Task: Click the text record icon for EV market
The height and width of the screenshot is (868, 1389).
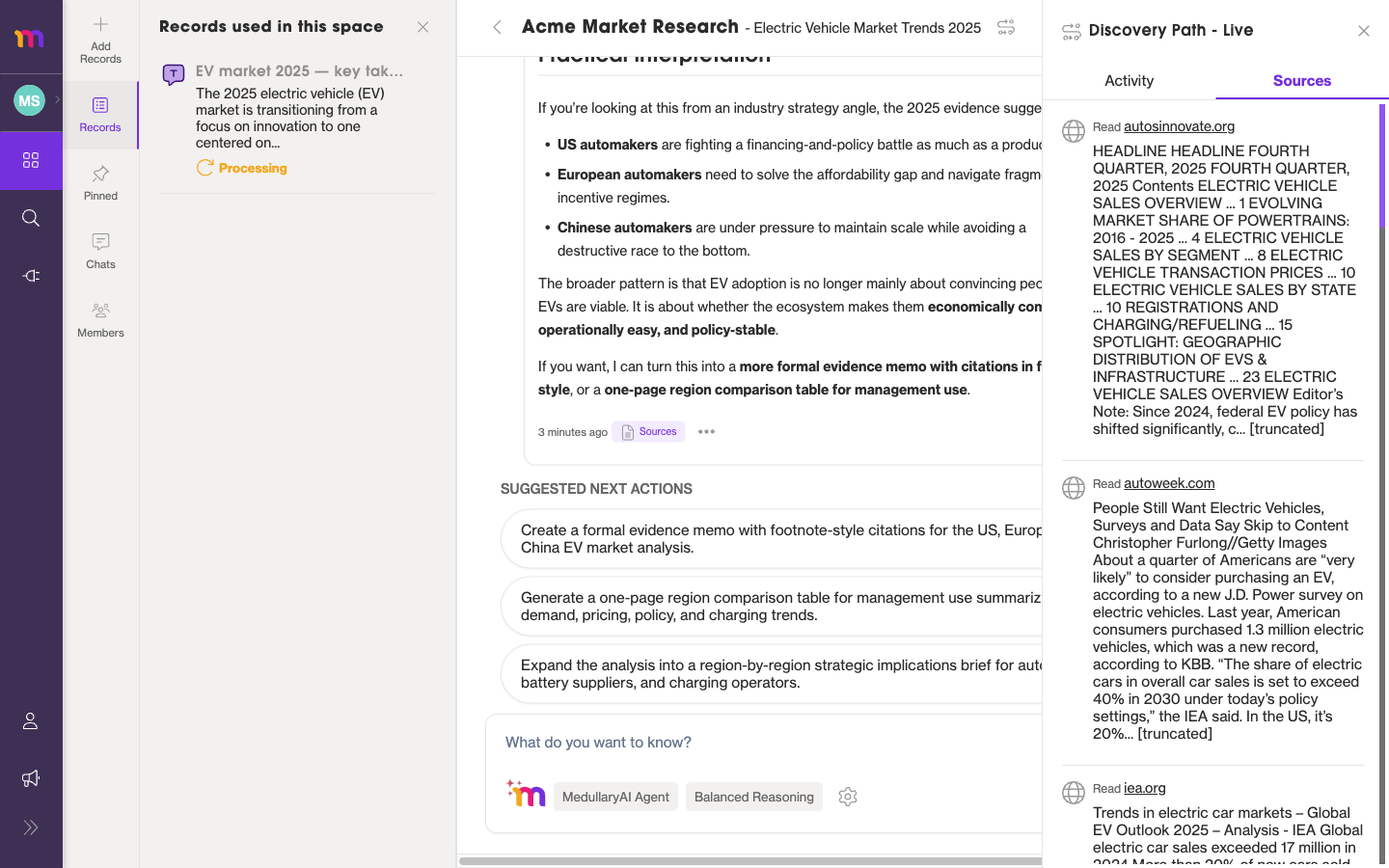Action: (174, 74)
